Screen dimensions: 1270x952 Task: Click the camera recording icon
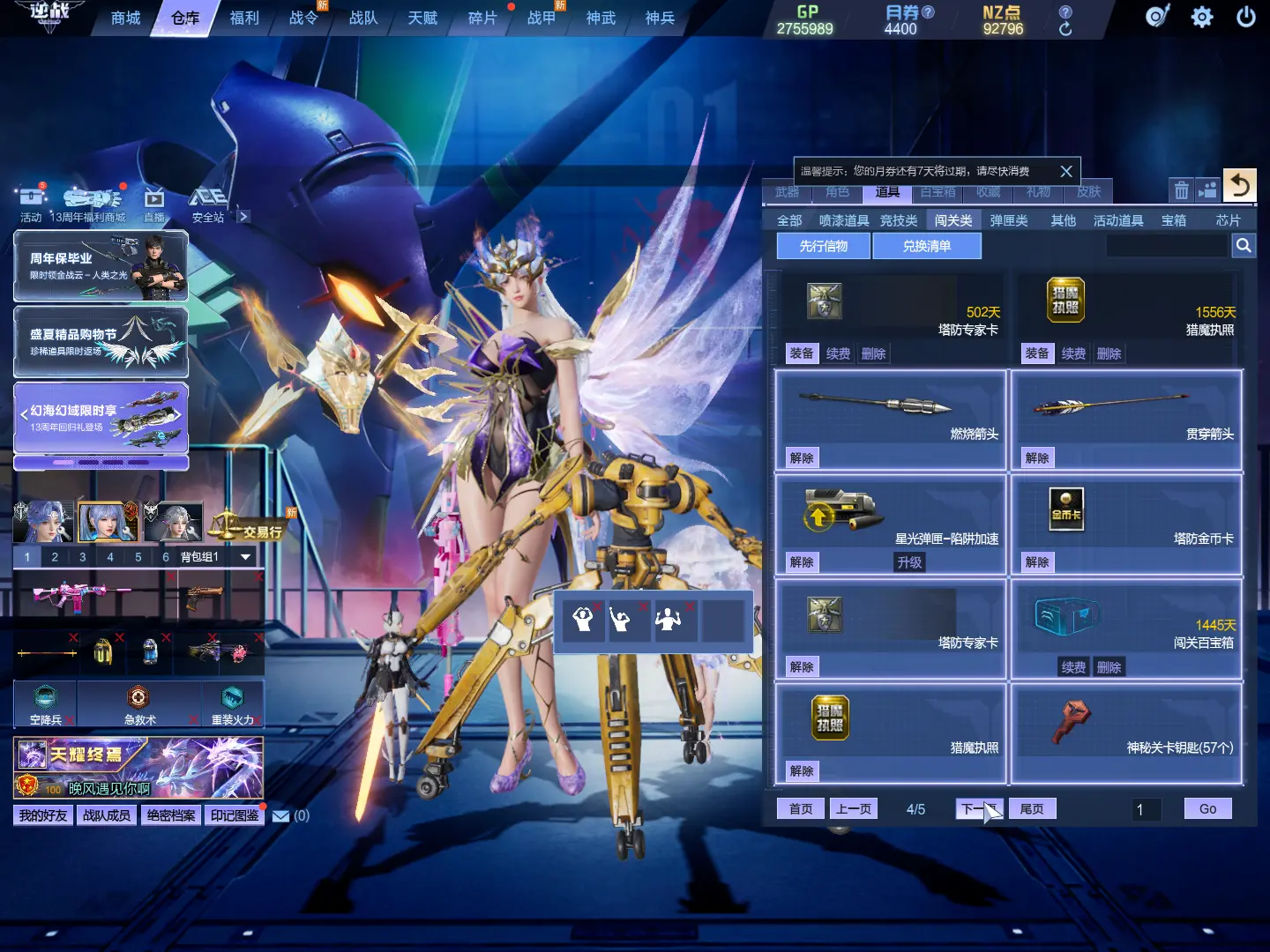click(1208, 190)
